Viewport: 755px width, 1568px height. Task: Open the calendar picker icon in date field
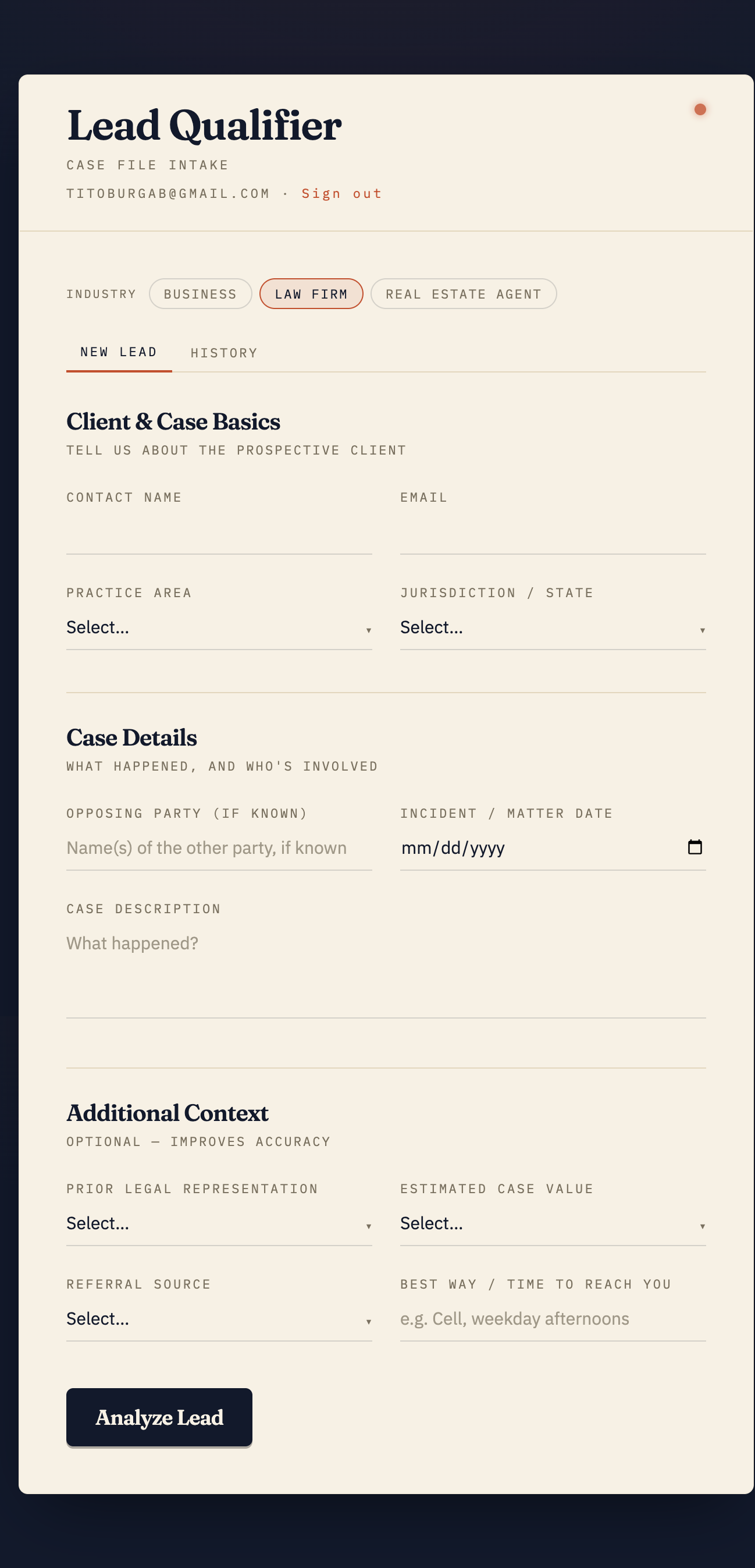pyautogui.click(x=694, y=847)
